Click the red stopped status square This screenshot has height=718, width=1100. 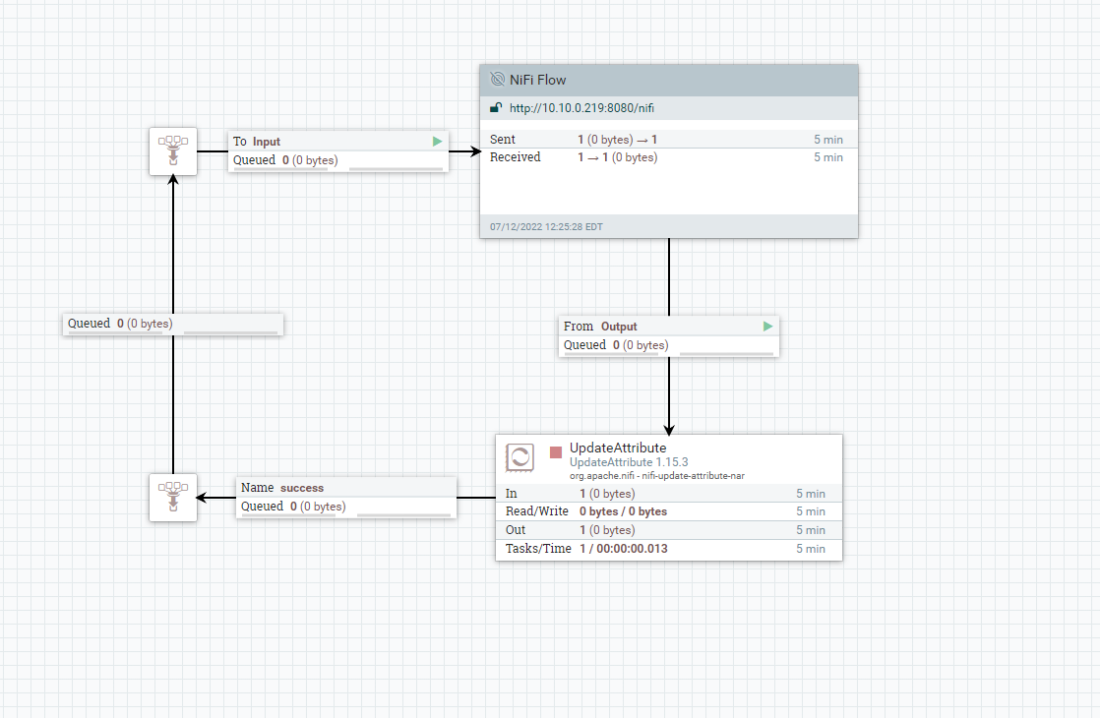(x=556, y=452)
